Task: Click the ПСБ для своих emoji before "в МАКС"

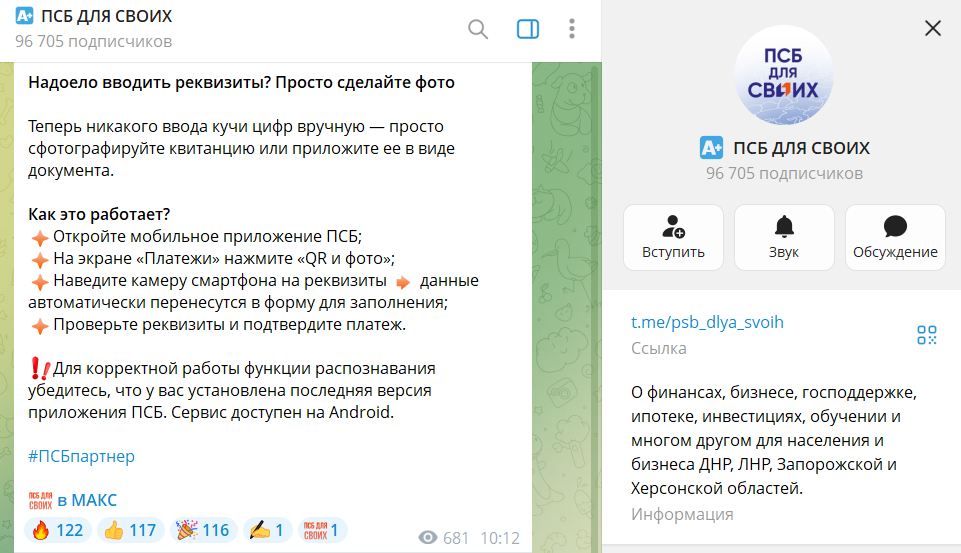Action: (40, 500)
